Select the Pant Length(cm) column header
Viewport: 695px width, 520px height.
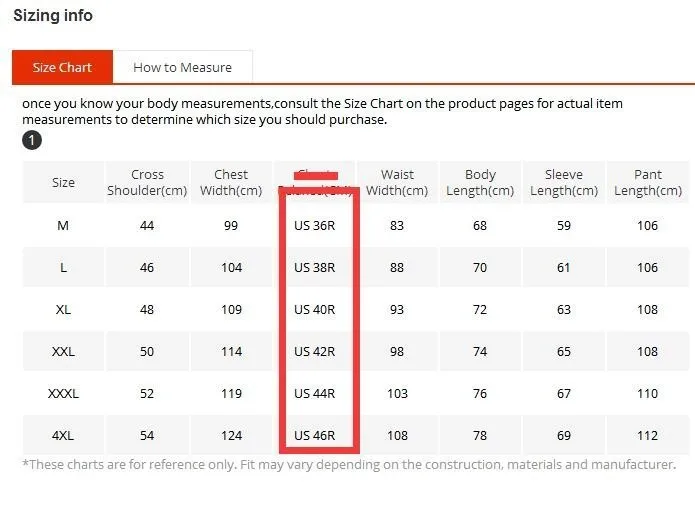(x=648, y=183)
